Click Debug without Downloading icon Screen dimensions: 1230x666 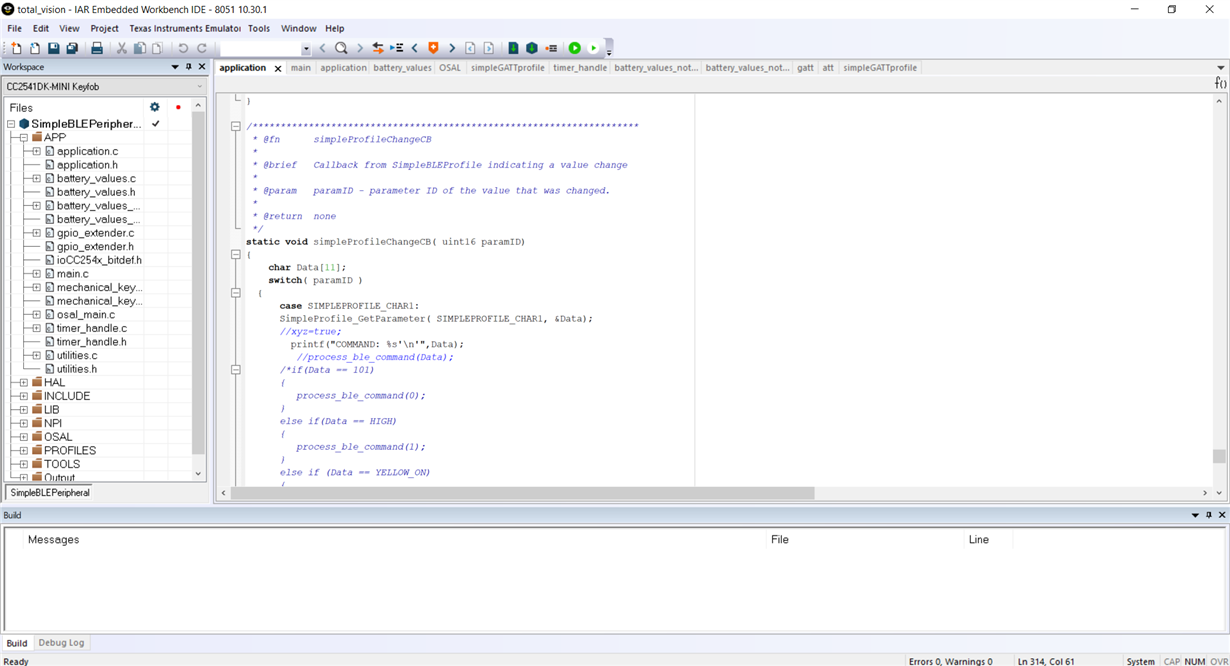(x=594, y=48)
